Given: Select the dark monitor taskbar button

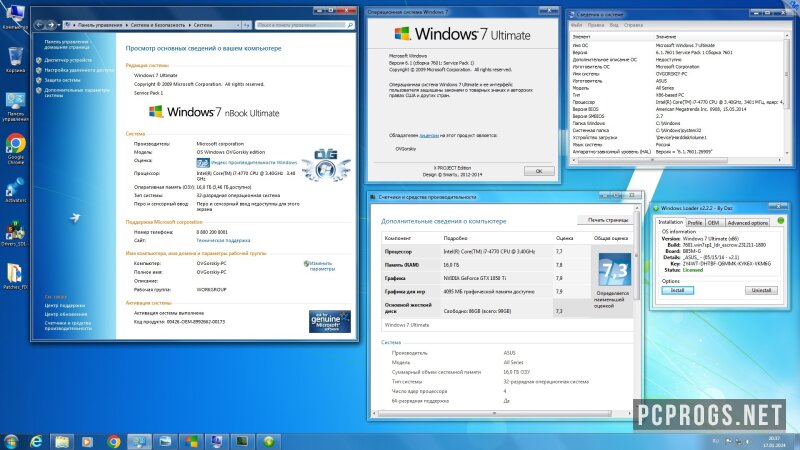Looking at the screenshot, I should (x=242, y=441).
